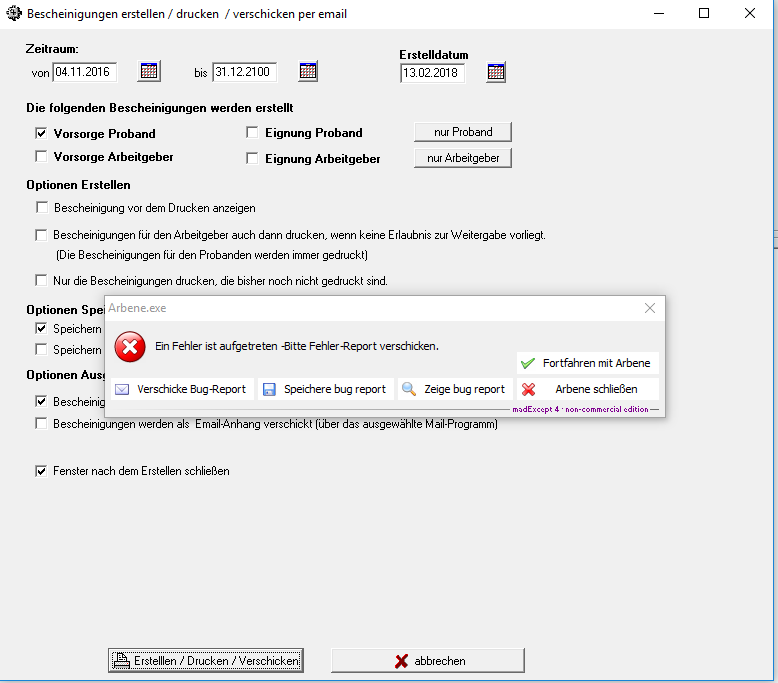Click the 'nur Arbeitgeber' button
The height and width of the screenshot is (683, 778).
(462, 158)
